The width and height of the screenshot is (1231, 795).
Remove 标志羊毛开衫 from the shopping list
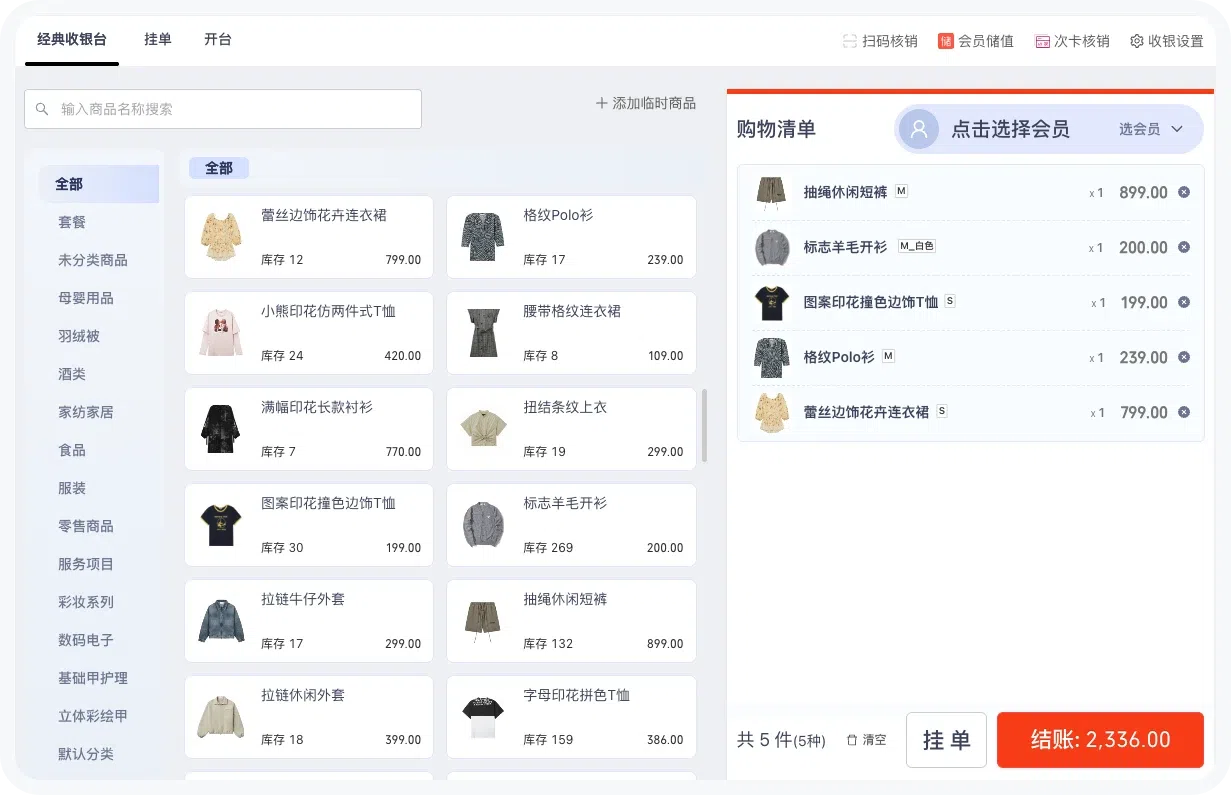pos(1184,247)
